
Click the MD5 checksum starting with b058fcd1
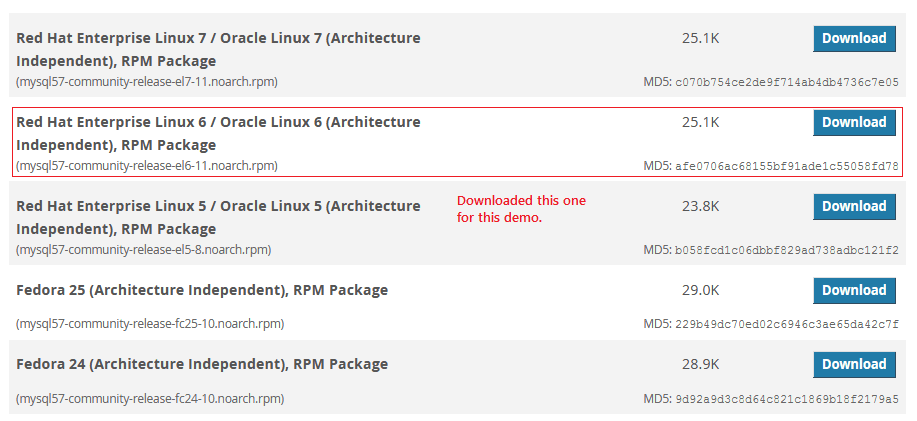click(787, 250)
